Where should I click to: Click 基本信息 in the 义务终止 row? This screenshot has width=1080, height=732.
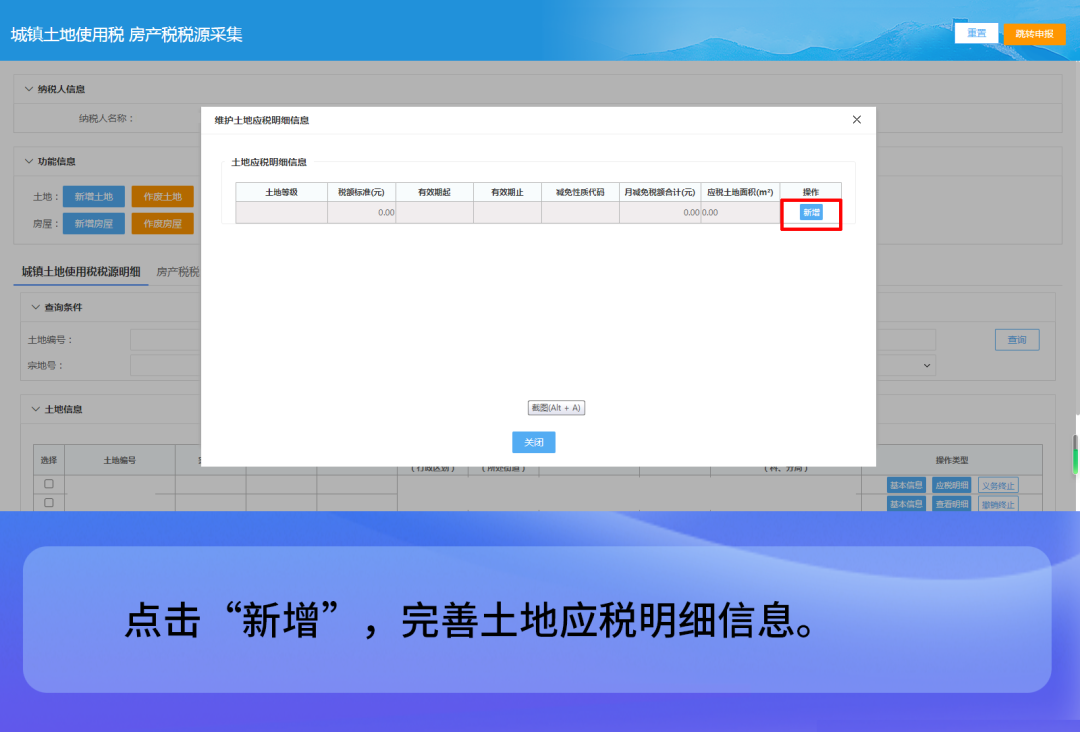(906, 485)
